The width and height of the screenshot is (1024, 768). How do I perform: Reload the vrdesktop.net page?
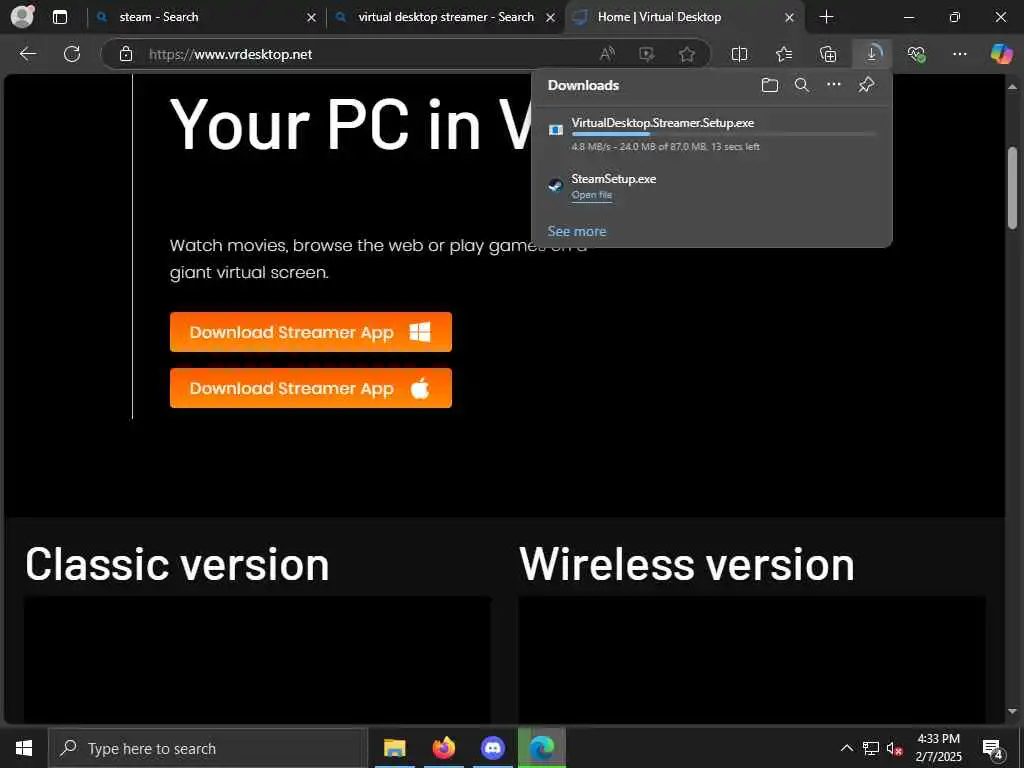click(x=72, y=54)
